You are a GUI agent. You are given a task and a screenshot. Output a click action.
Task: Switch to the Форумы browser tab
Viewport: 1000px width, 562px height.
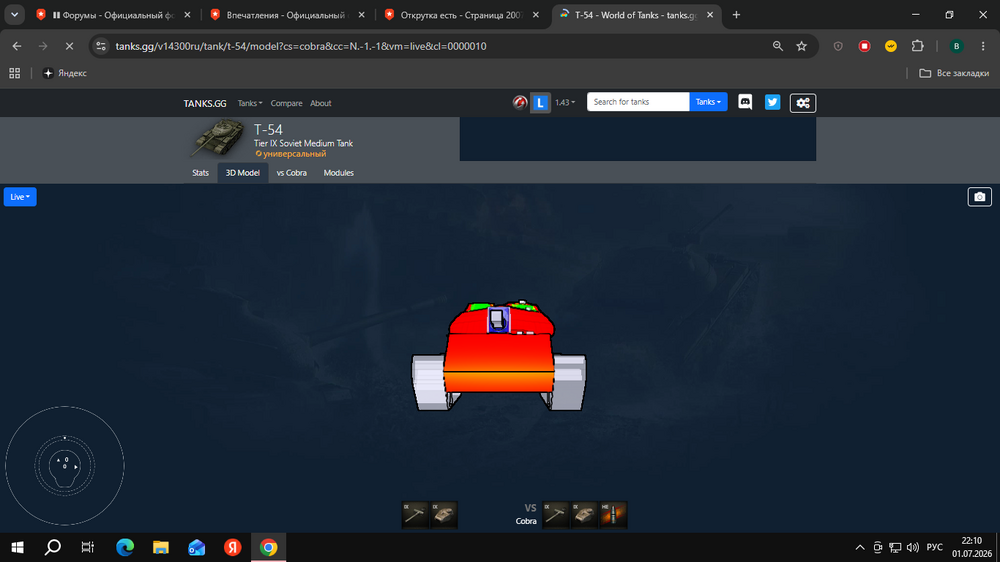point(114,15)
